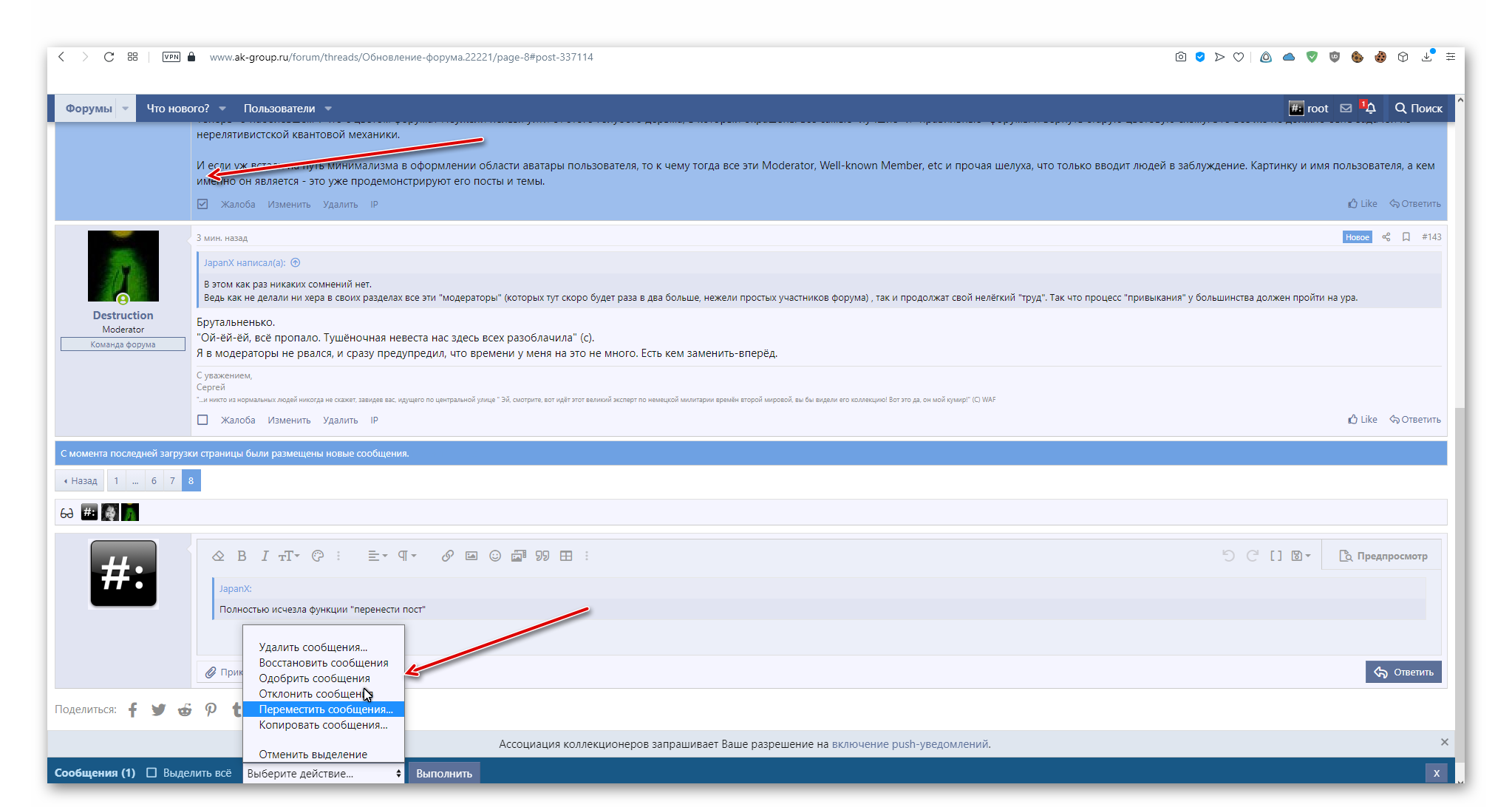Uncheck the selected post checkbox
Image resolution: width=1512 pixels, height=807 pixels.
point(202,204)
